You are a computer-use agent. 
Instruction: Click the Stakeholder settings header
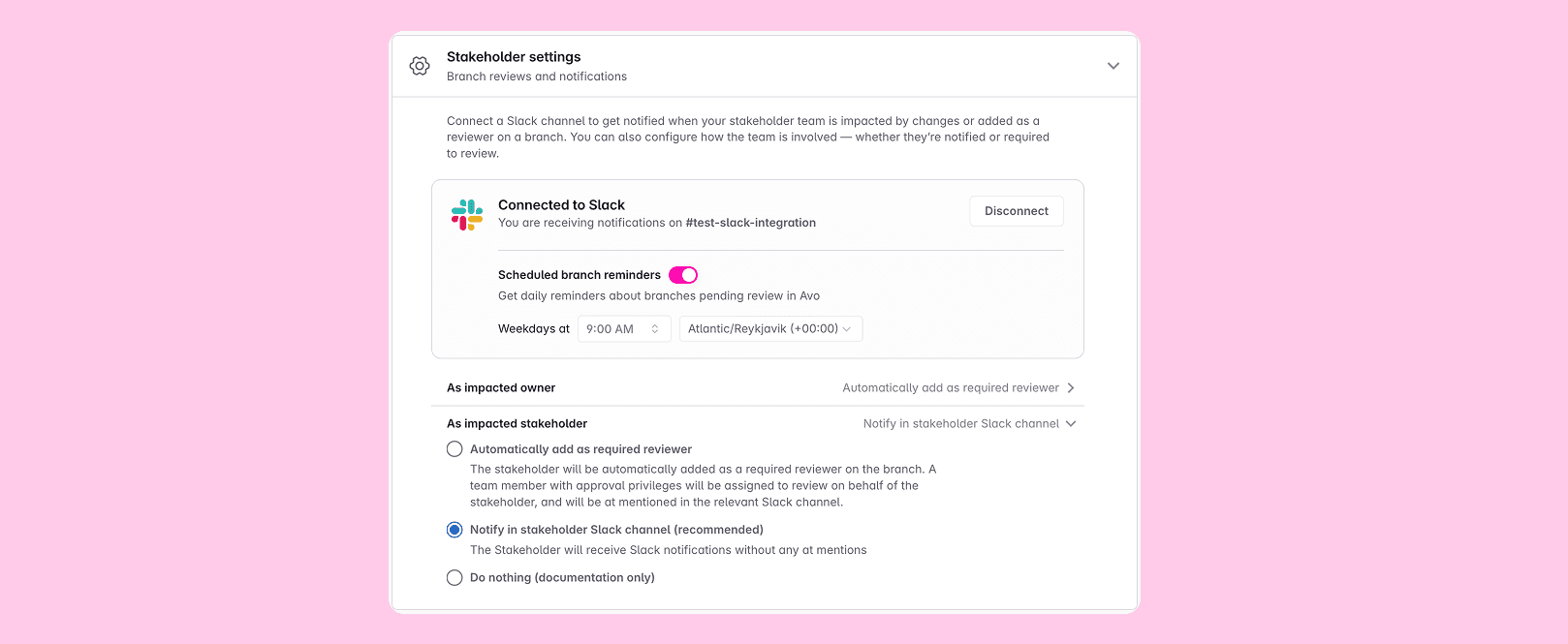coord(514,57)
